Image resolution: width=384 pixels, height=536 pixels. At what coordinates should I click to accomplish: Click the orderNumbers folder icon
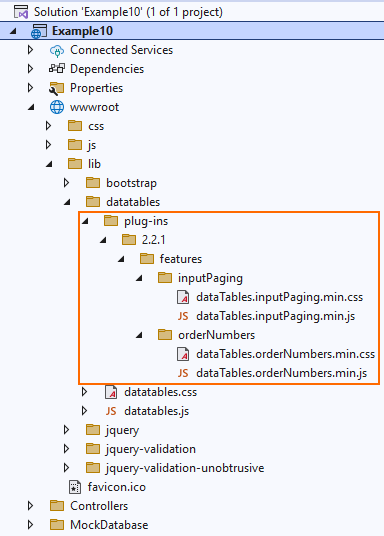click(165, 335)
